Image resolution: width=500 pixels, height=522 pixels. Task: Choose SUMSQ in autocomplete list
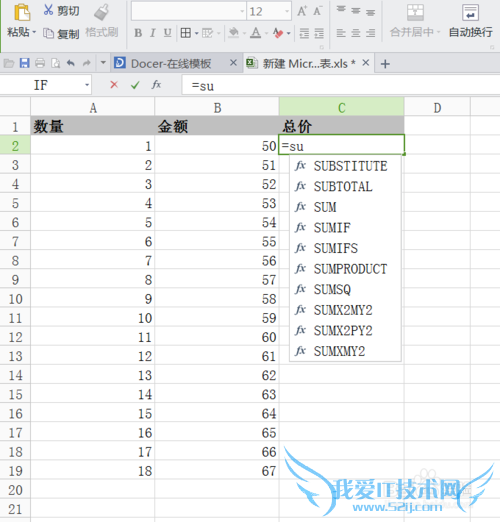(x=345, y=290)
